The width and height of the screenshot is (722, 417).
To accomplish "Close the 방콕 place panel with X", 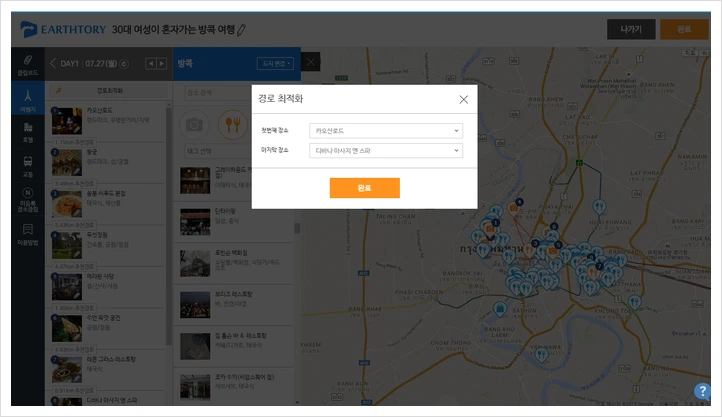I will pyautogui.click(x=311, y=62).
